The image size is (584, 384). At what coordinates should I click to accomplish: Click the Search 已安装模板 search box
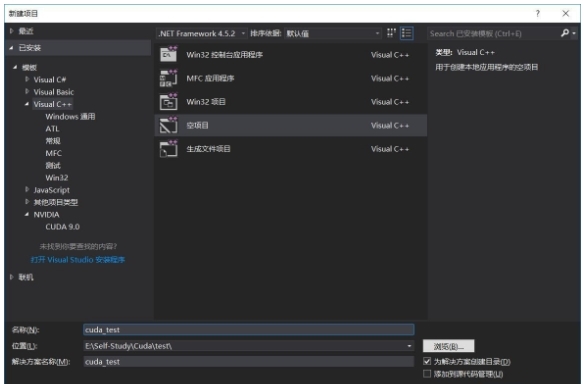coord(493,34)
